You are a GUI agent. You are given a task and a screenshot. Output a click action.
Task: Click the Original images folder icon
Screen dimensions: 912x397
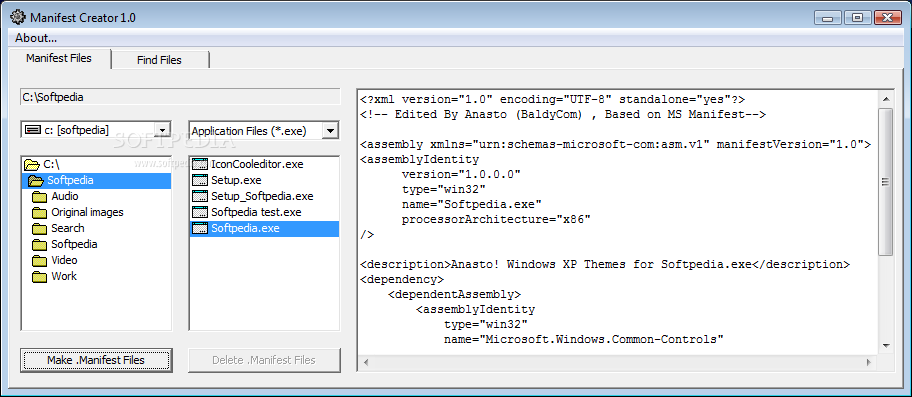click(x=40, y=212)
